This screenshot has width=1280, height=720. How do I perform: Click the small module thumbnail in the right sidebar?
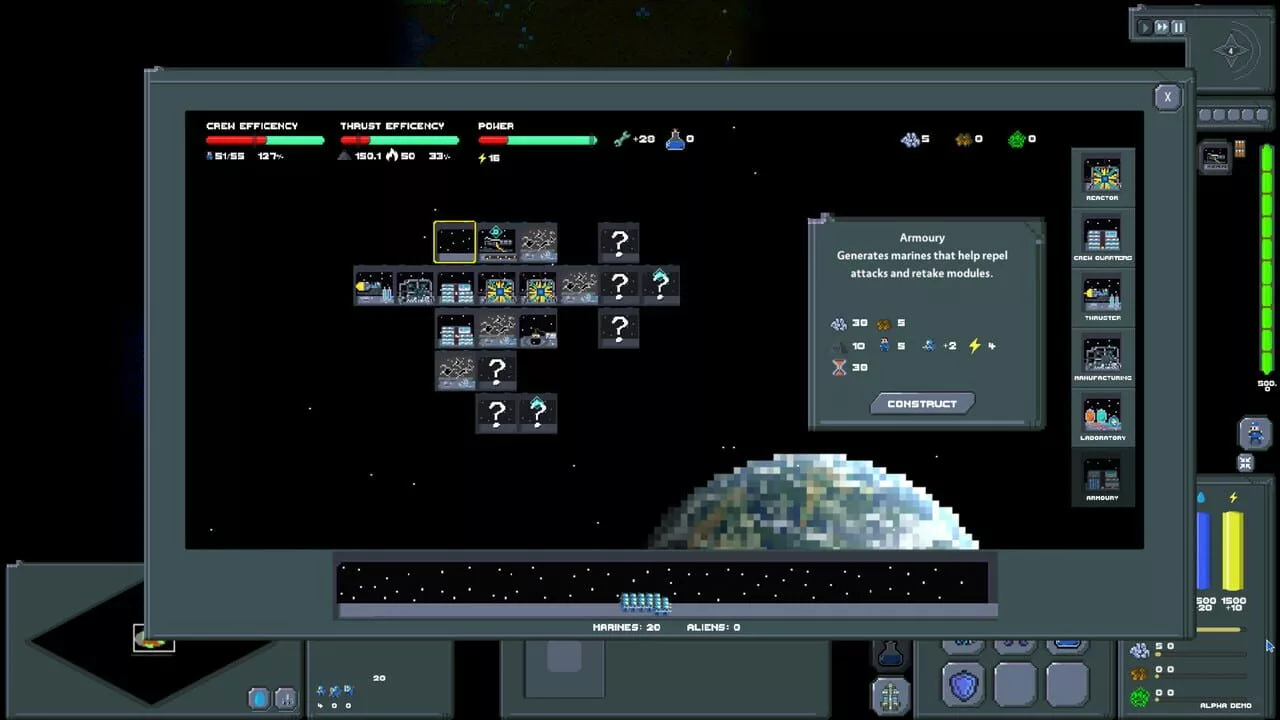(1216, 157)
